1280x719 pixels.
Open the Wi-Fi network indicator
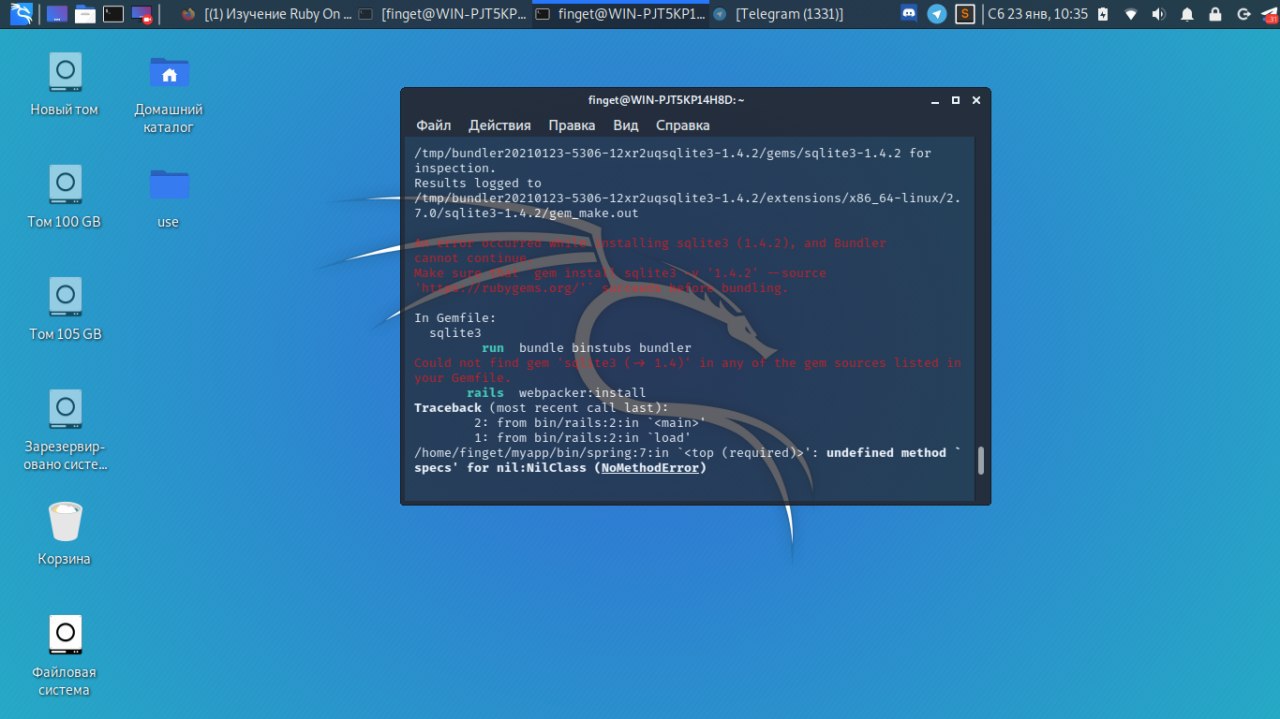1131,14
